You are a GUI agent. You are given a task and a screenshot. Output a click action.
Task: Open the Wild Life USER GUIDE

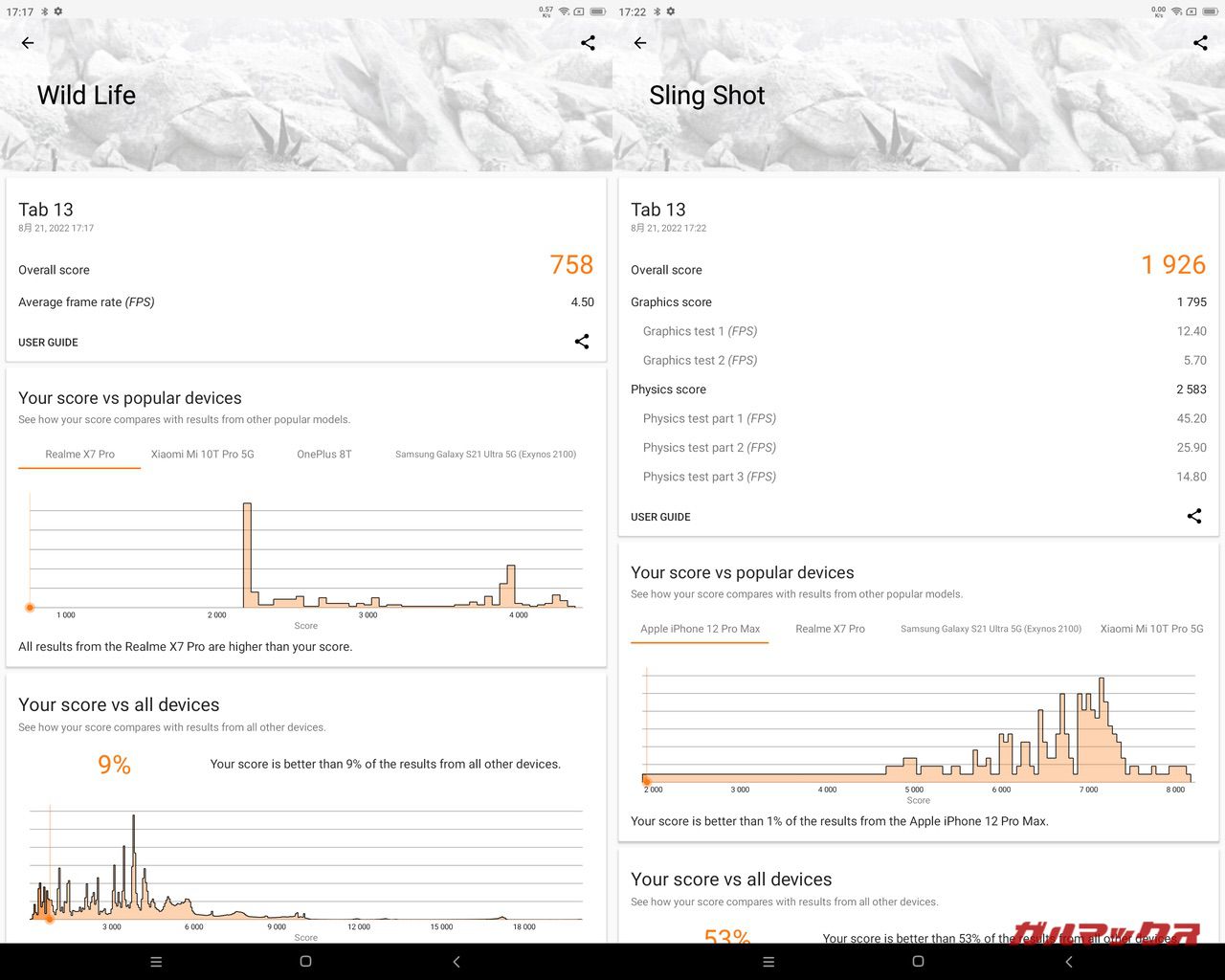pyautogui.click(x=48, y=343)
